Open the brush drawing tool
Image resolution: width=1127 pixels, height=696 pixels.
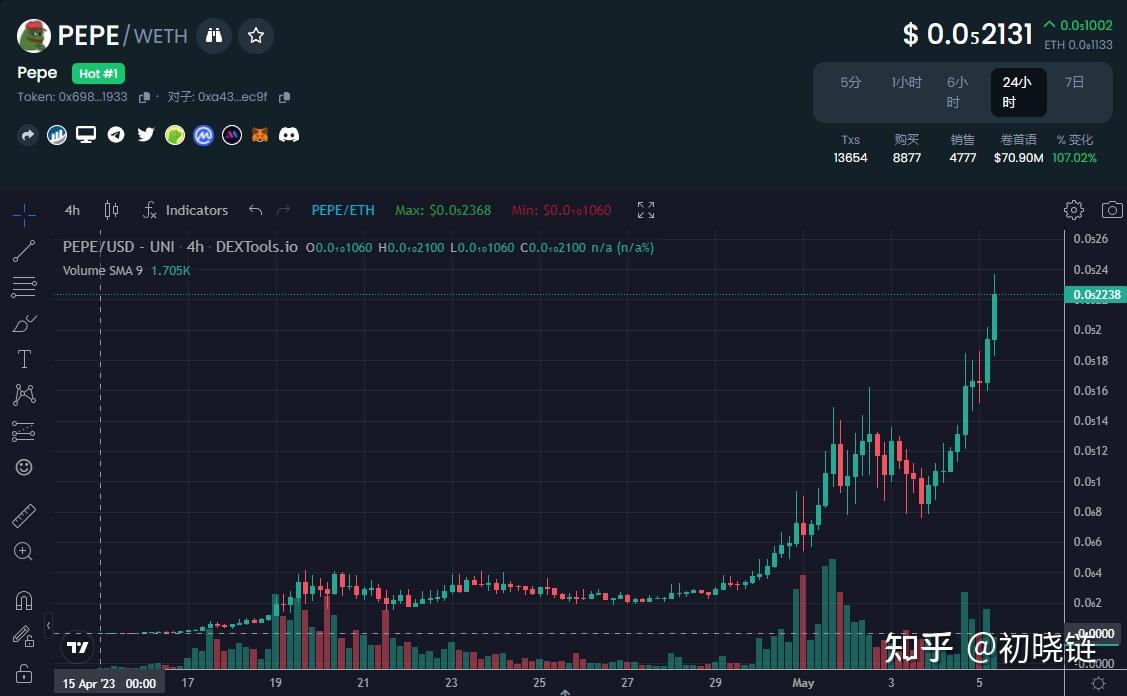tap(24, 323)
